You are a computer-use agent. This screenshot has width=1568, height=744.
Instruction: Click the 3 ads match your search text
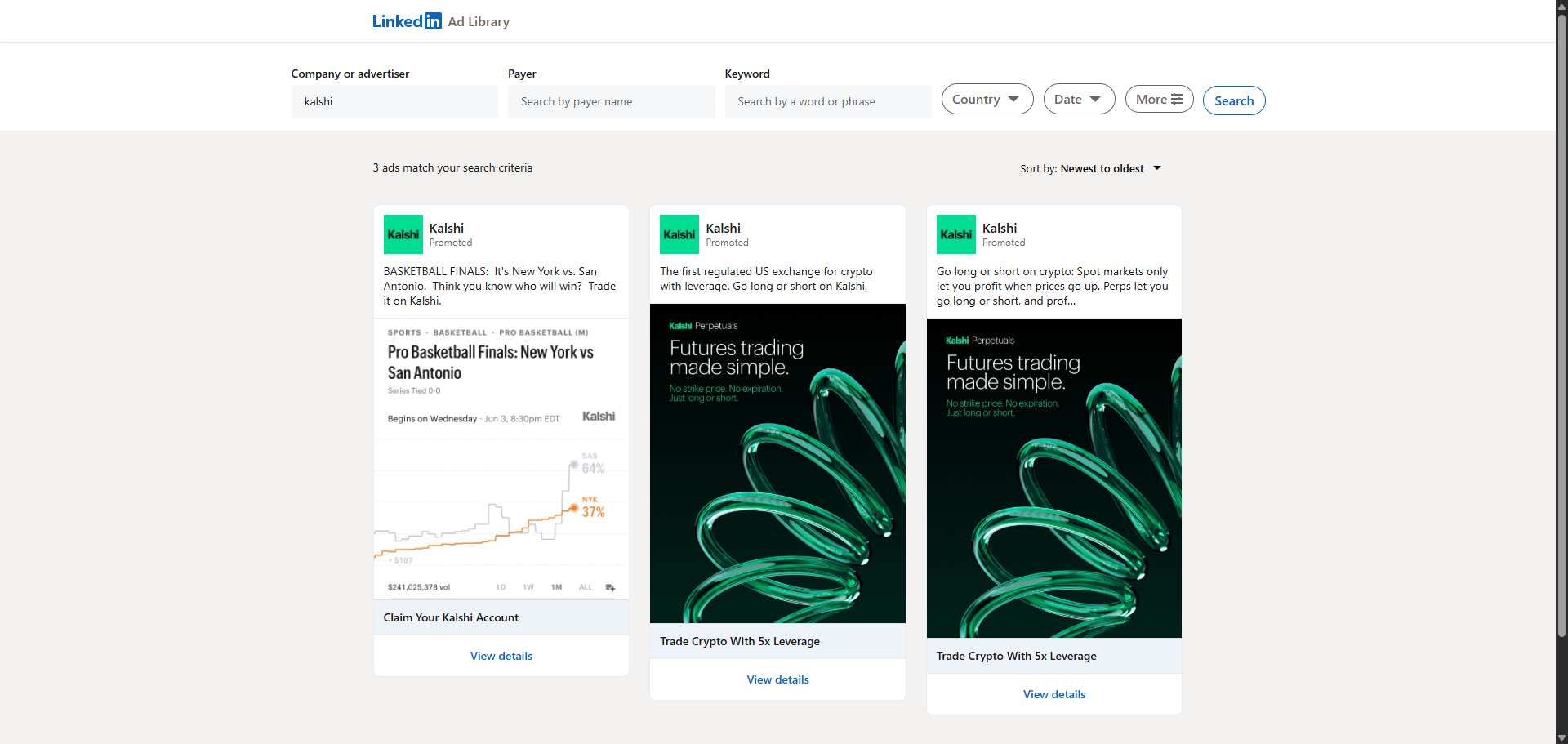pos(452,167)
